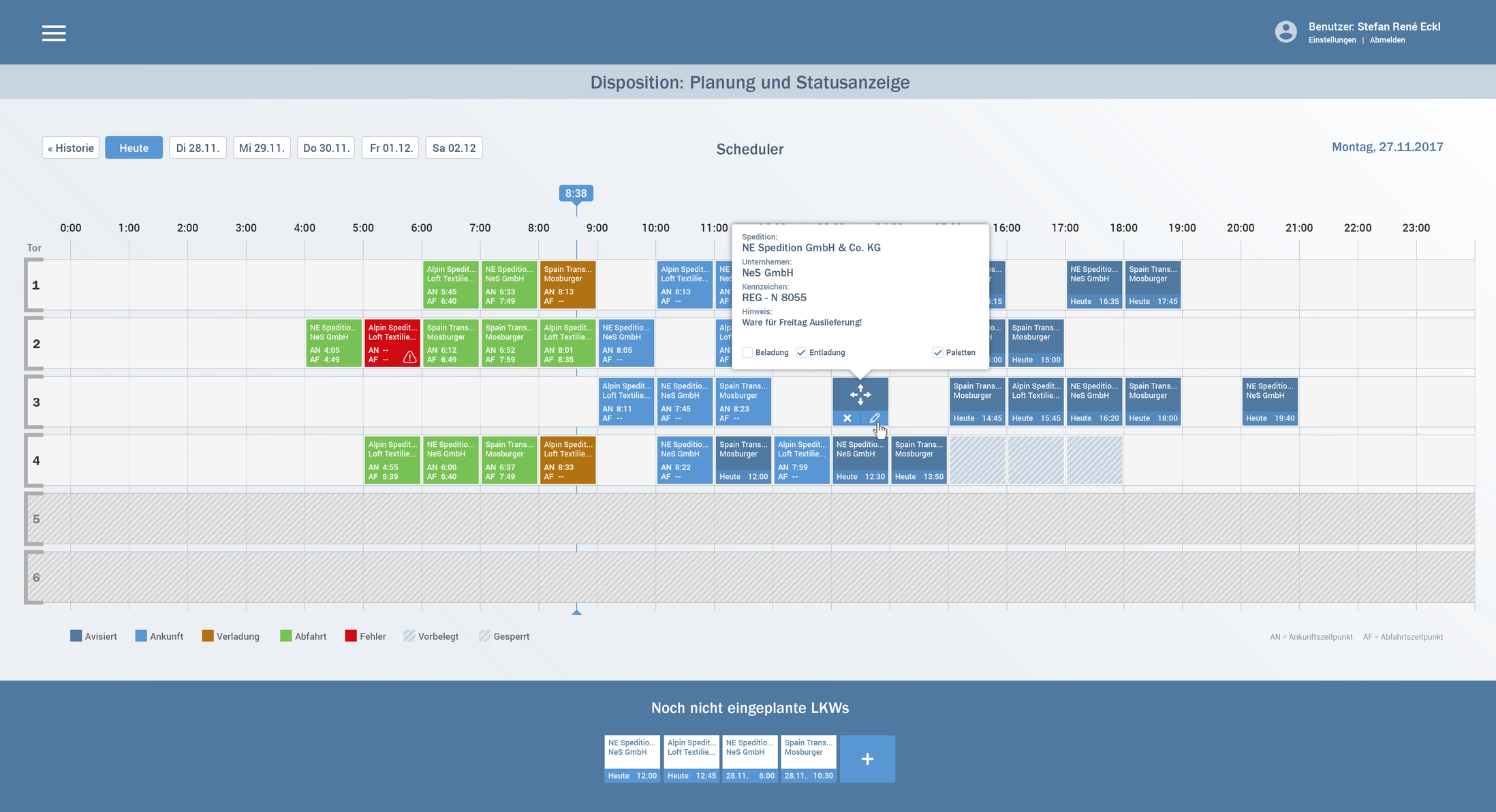Image resolution: width=1496 pixels, height=812 pixels.
Task: Click the user profile avatar icon
Action: click(x=1285, y=32)
